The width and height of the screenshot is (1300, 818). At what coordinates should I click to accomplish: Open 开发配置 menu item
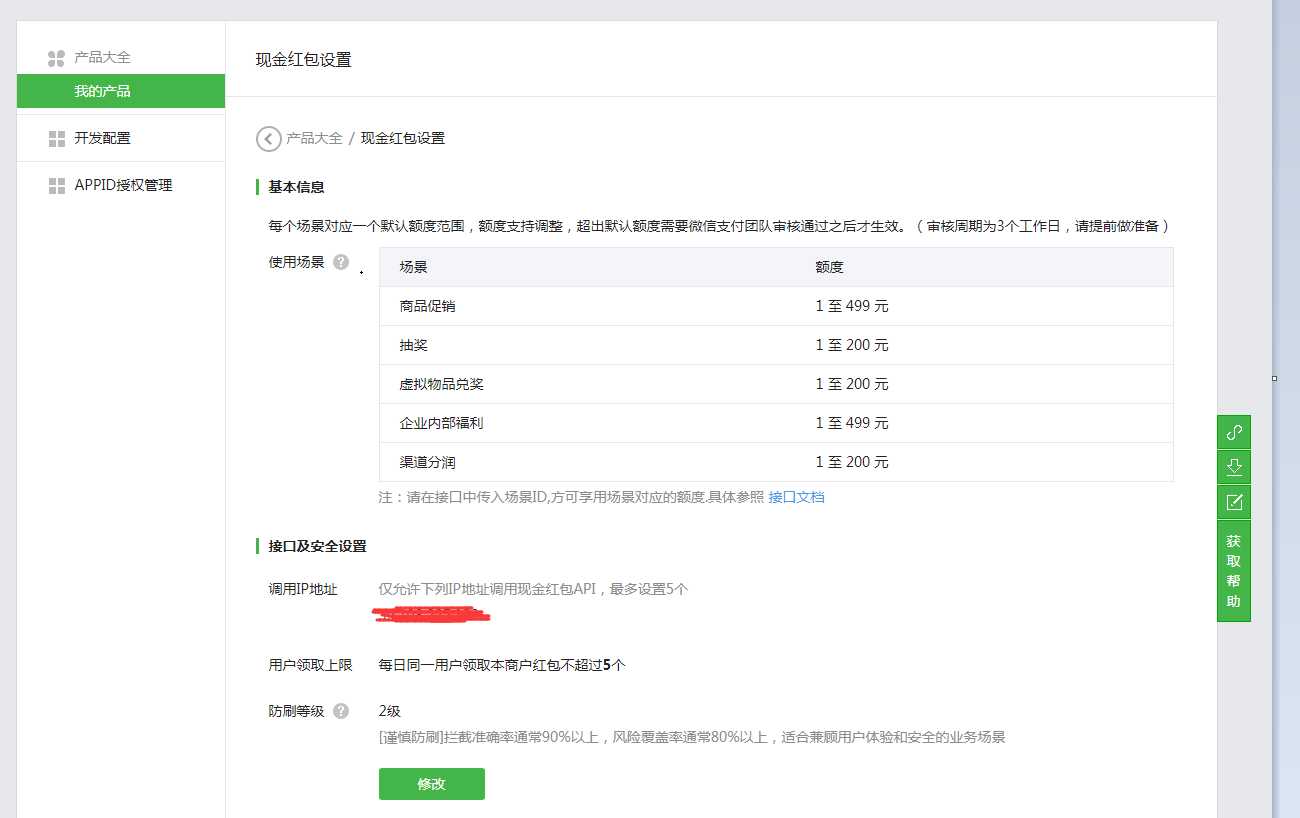pyautogui.click(x=102, y=138)
